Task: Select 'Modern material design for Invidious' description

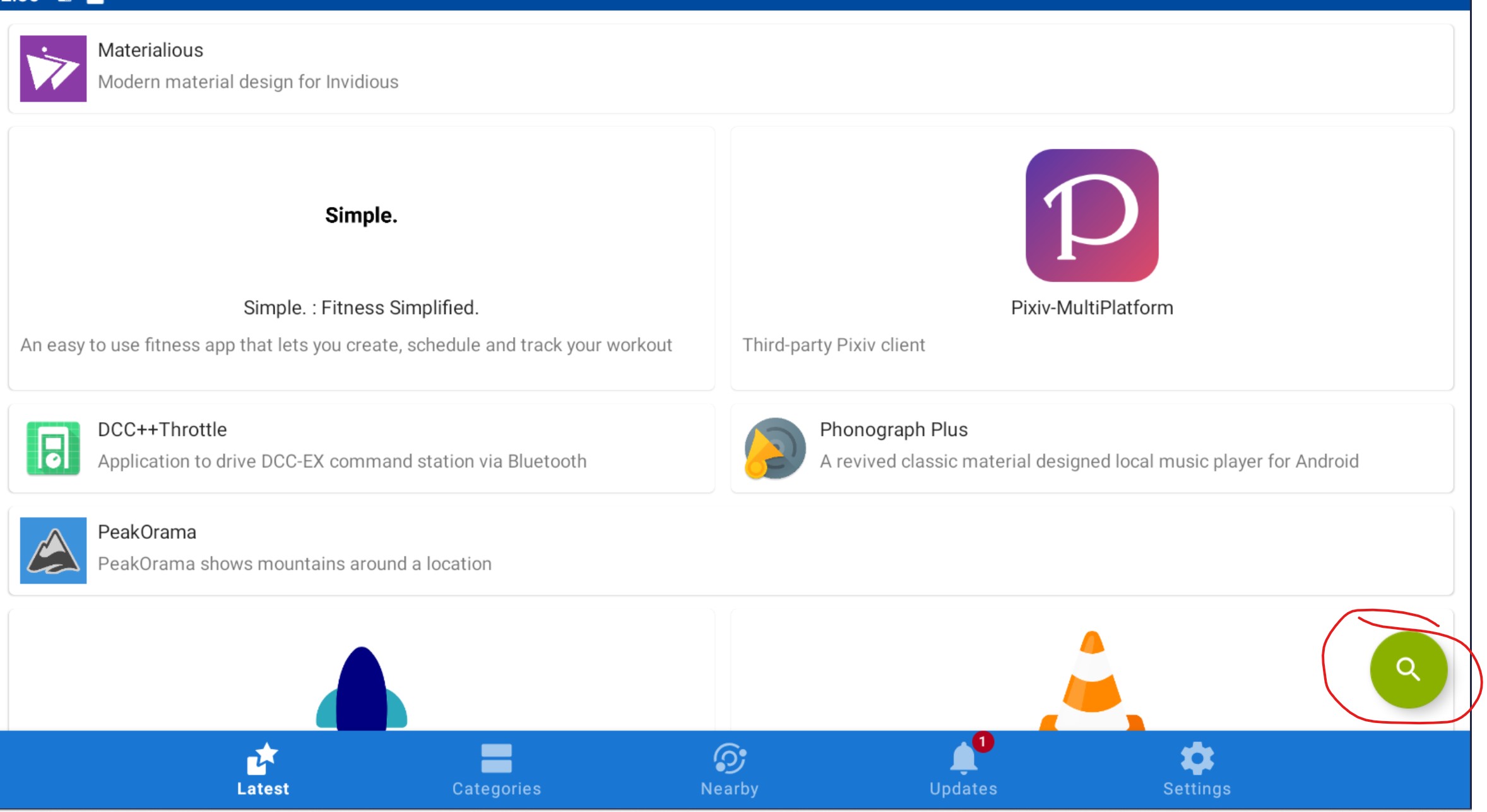Action: pos(248,82)
